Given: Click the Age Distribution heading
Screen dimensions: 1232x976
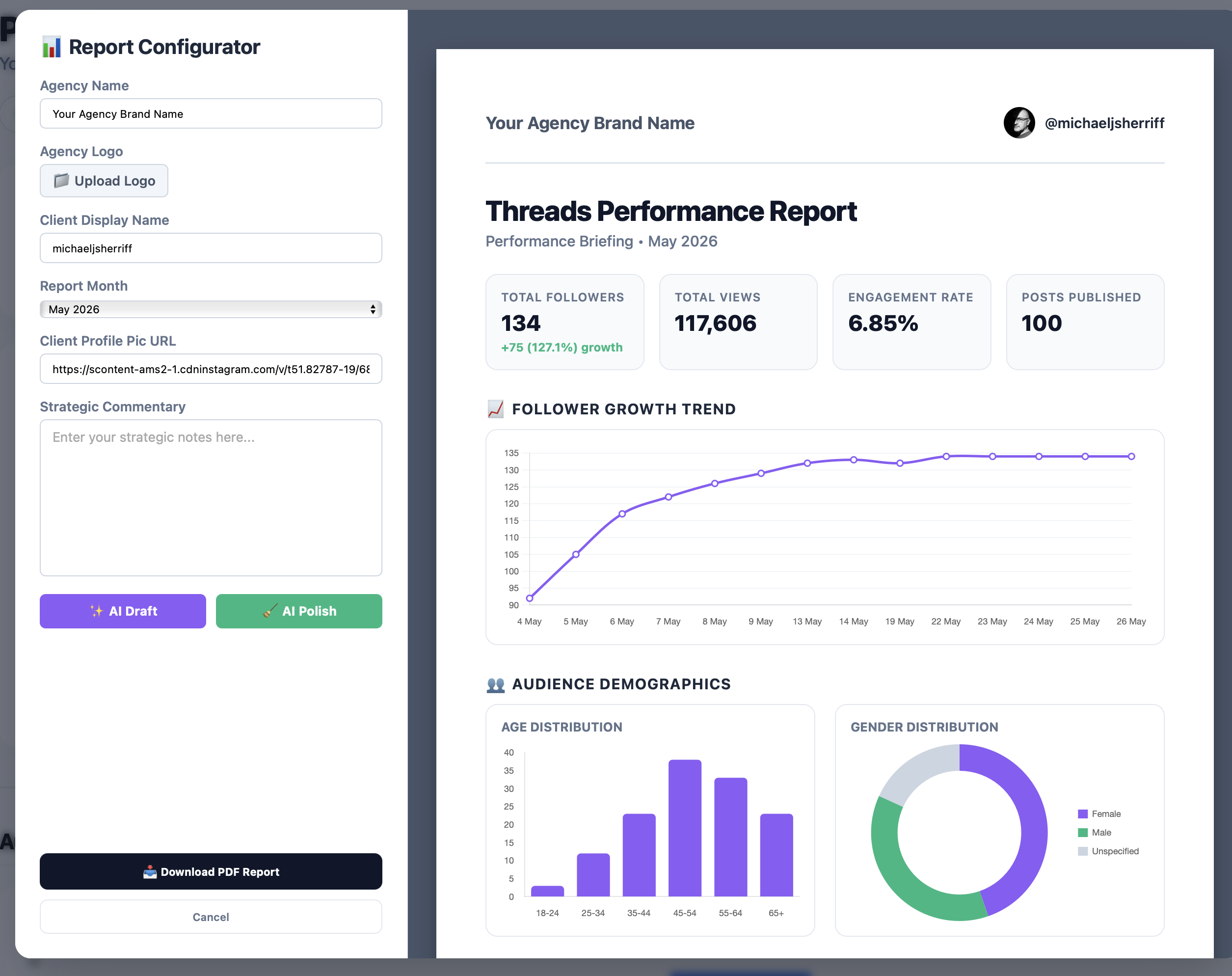Looking at the screenshot, I should pos(562,727).
